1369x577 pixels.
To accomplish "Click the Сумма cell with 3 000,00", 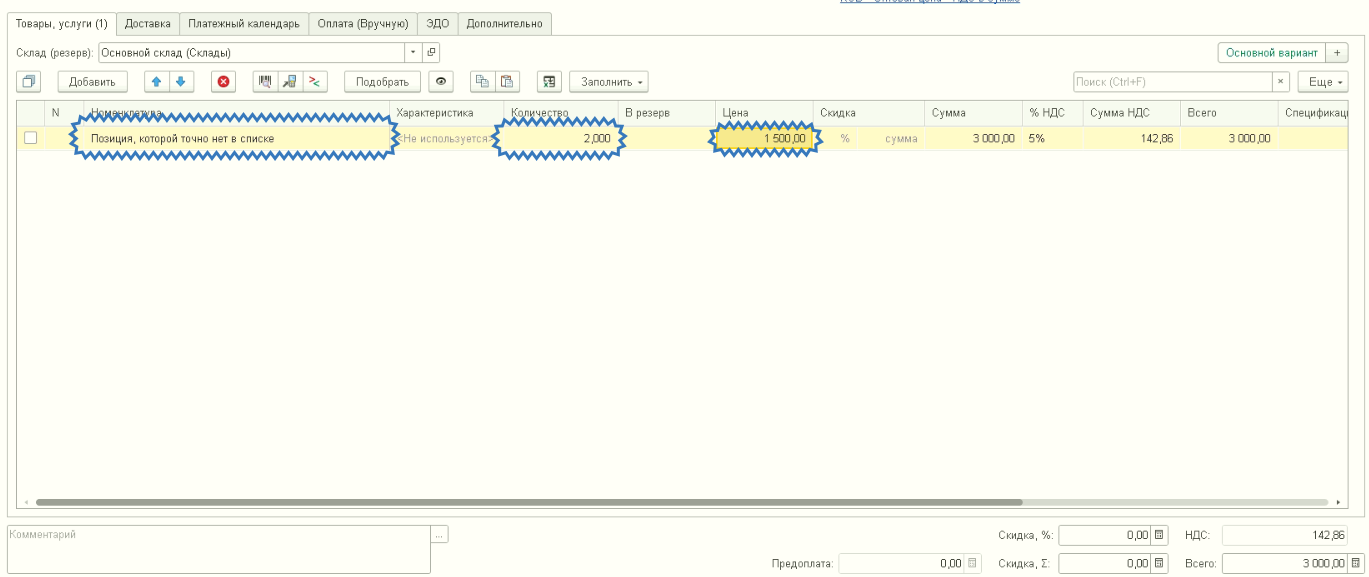I will tap(973, 139).
